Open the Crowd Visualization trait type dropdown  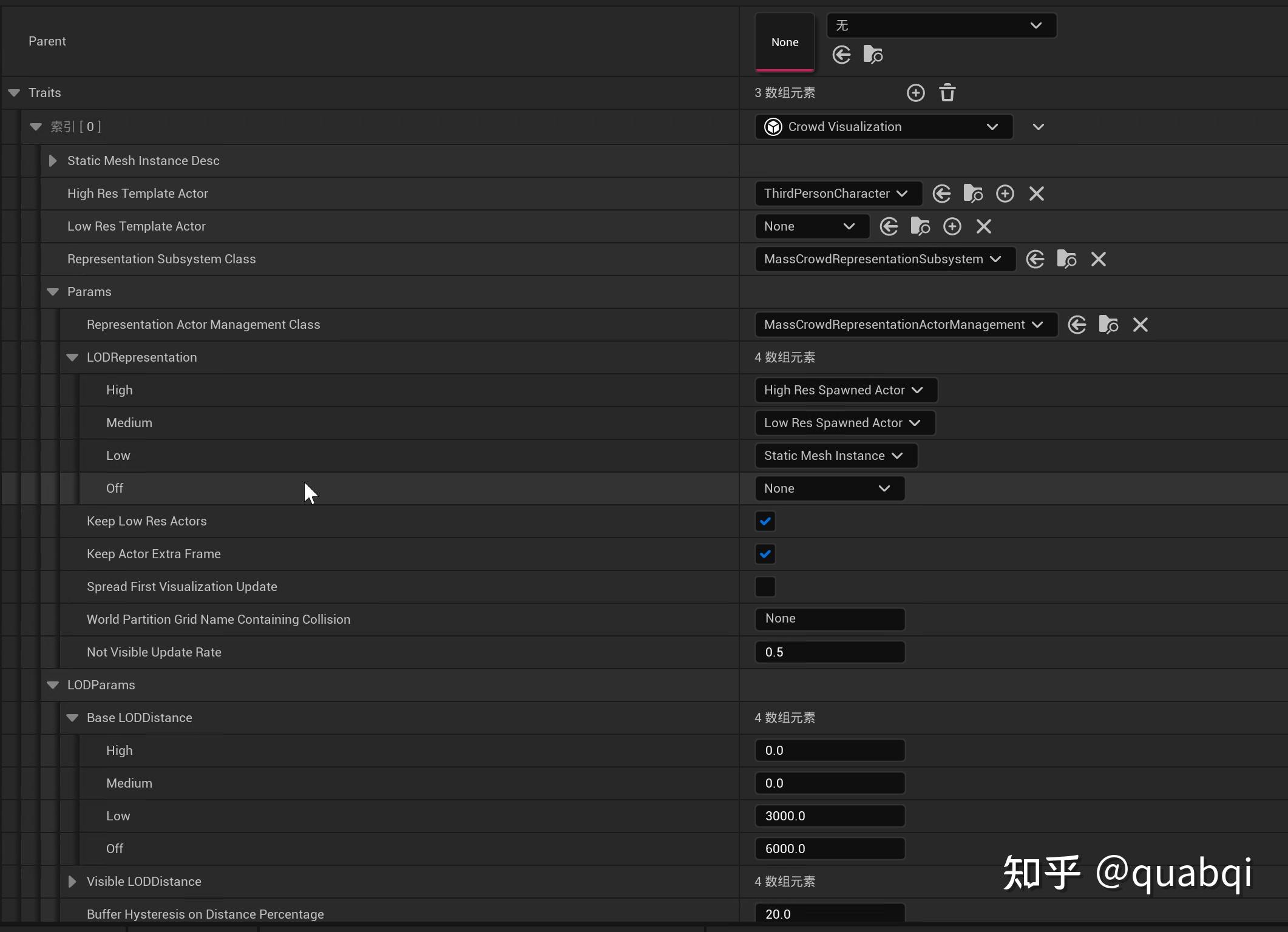coord(883,127)
